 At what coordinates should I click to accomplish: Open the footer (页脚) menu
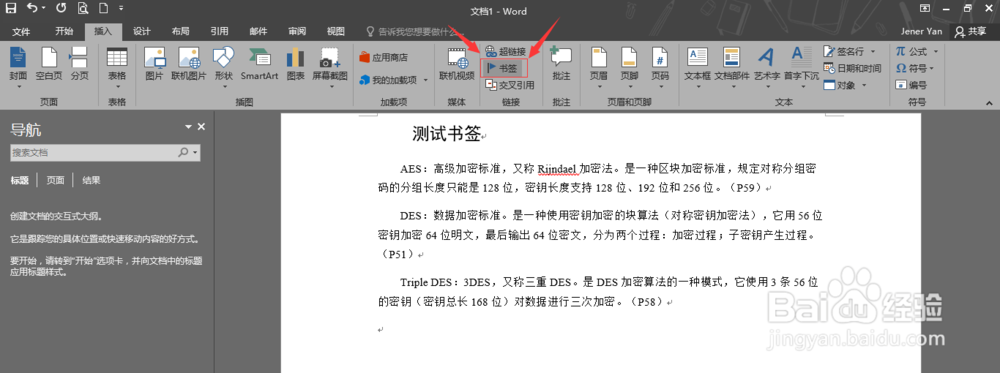tap(629, 66)
